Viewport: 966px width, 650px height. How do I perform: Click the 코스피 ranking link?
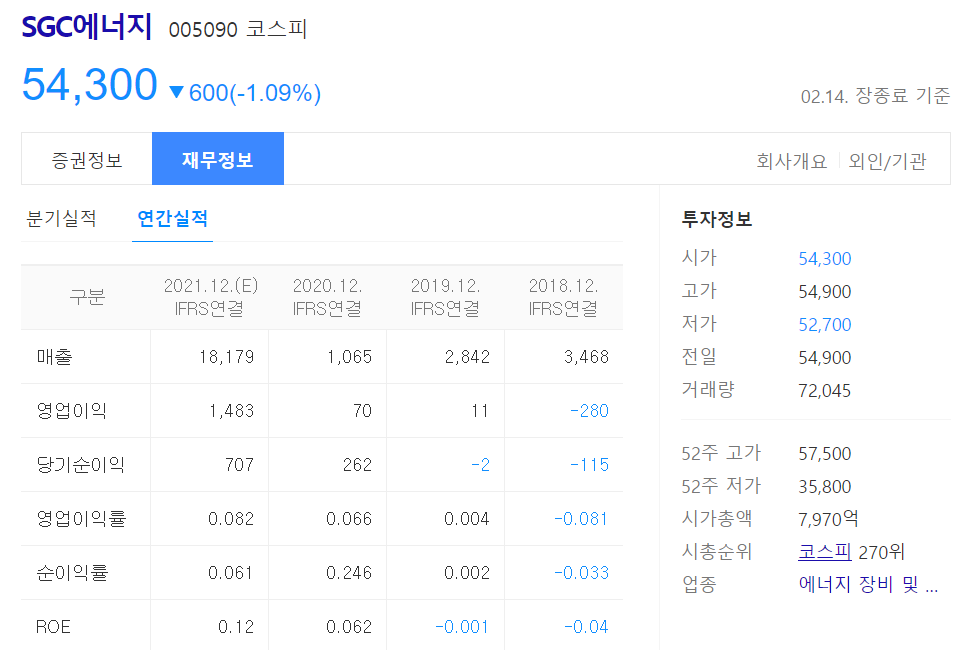[825, 552]
